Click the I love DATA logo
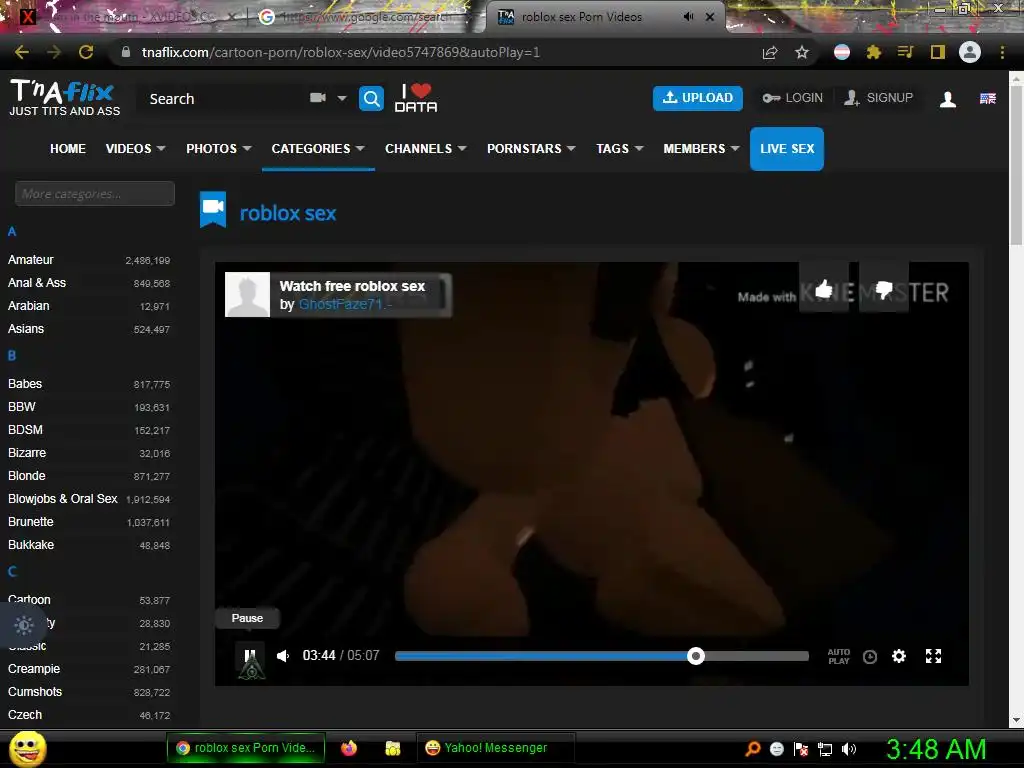 point(416,98)
